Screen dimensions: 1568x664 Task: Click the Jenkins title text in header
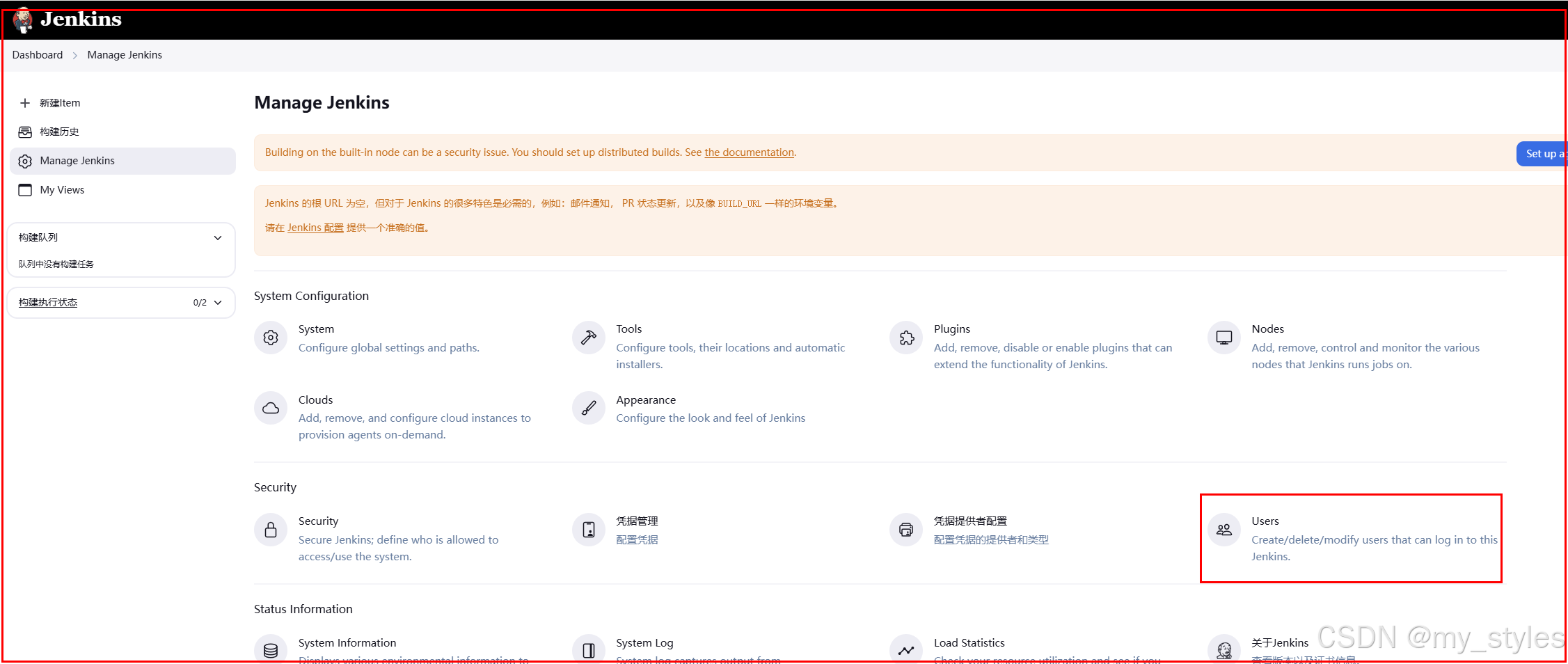coord(81,19)
